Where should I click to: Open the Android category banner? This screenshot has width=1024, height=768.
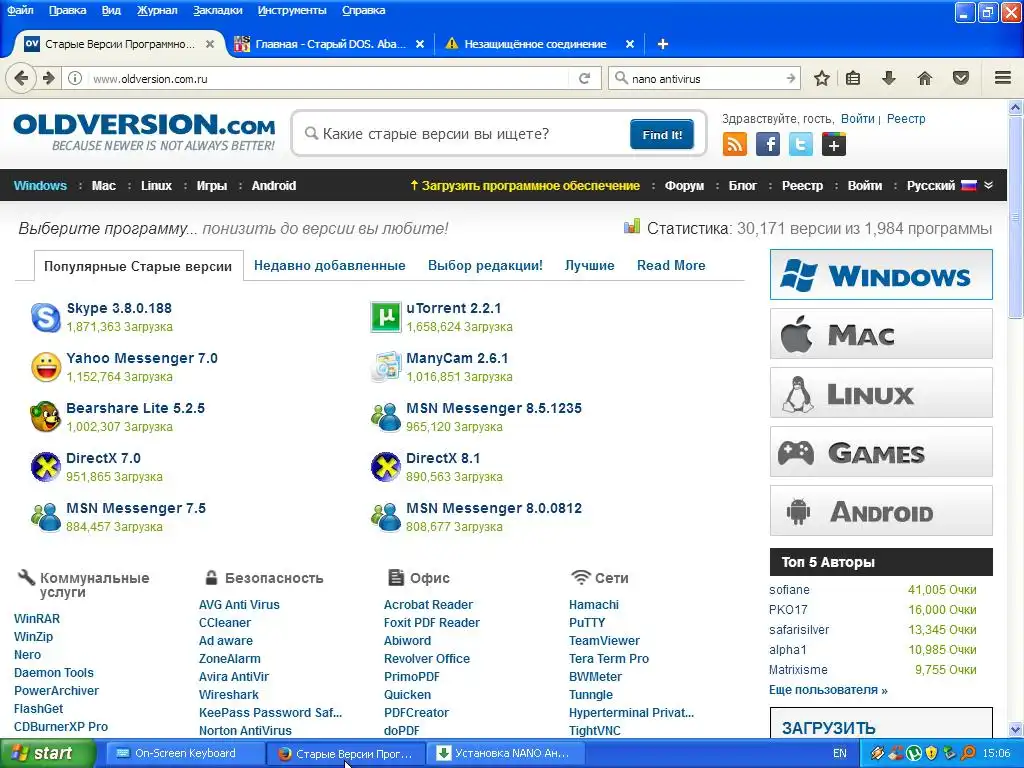[x=881, y=511]
